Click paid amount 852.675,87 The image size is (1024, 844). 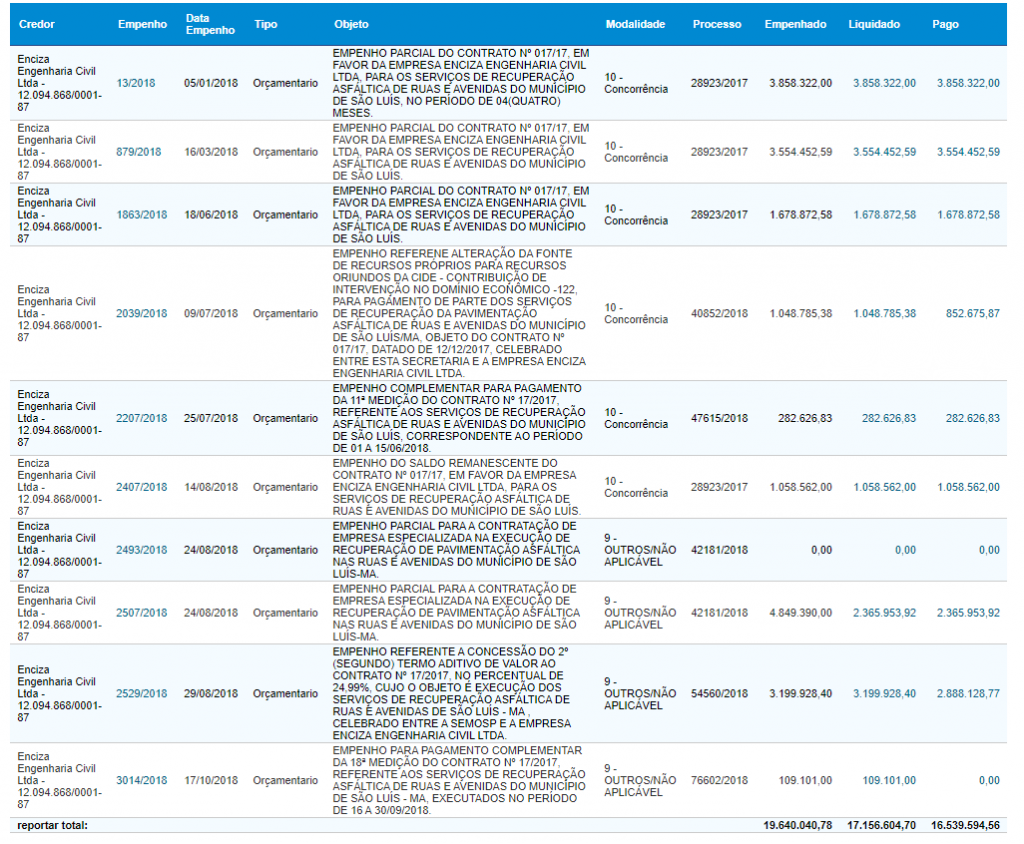click(x=972, y=313)
